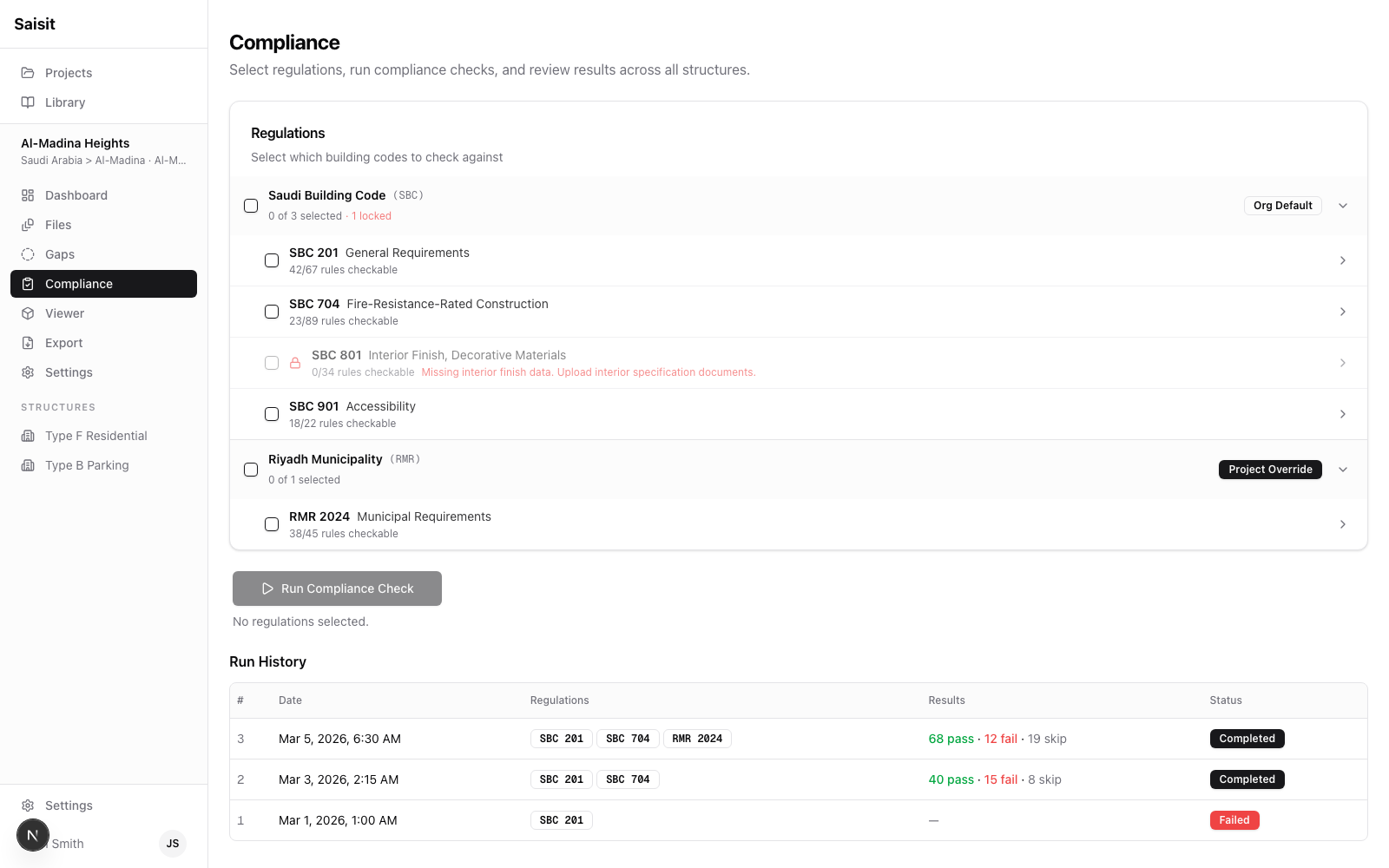Click the Dashboard grid icon
1389x868 pixels.
28,195
